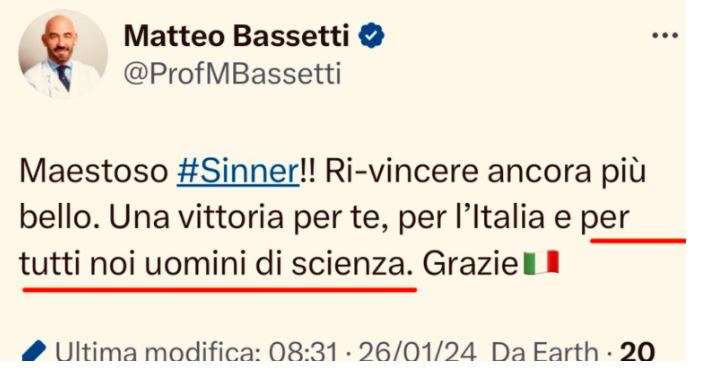The image size is (704, 383).
Task: Visit the @ProfMBassetti handle
Action: click(x=232, y=74)
